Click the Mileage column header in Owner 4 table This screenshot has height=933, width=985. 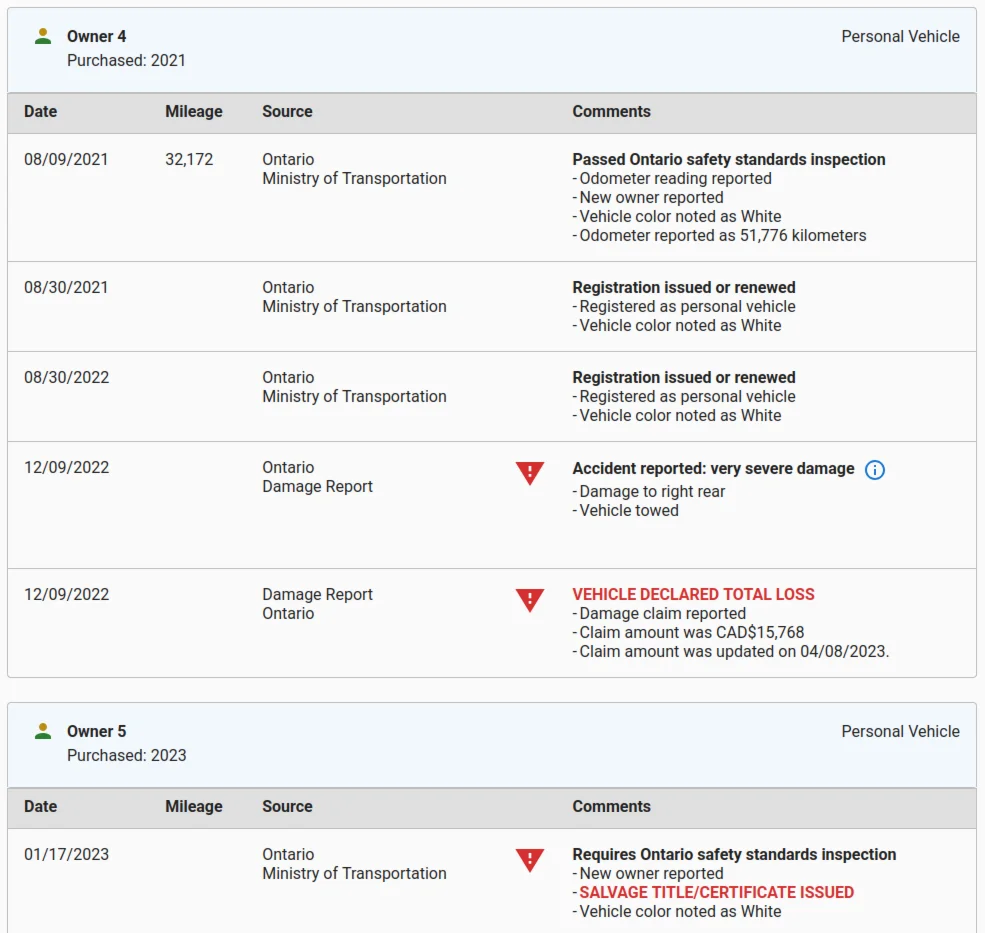(x=193, y=111)
